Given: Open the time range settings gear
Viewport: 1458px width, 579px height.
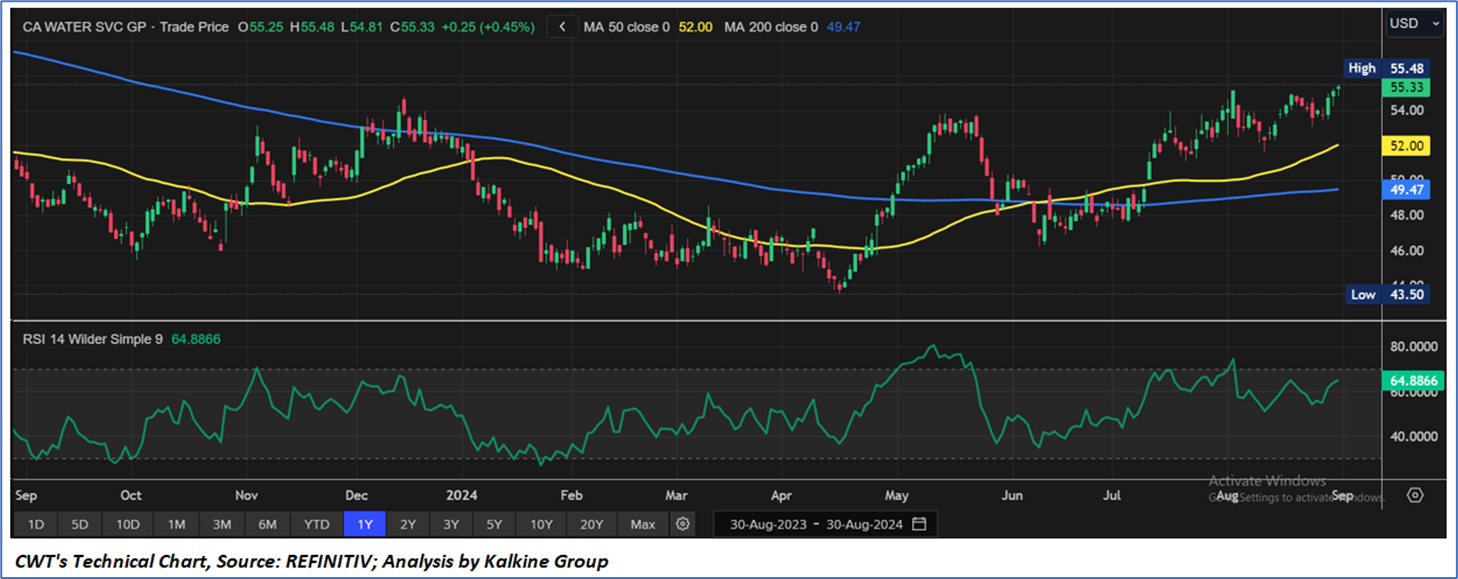Looking at the screenshot, I should tap(683, 524).
